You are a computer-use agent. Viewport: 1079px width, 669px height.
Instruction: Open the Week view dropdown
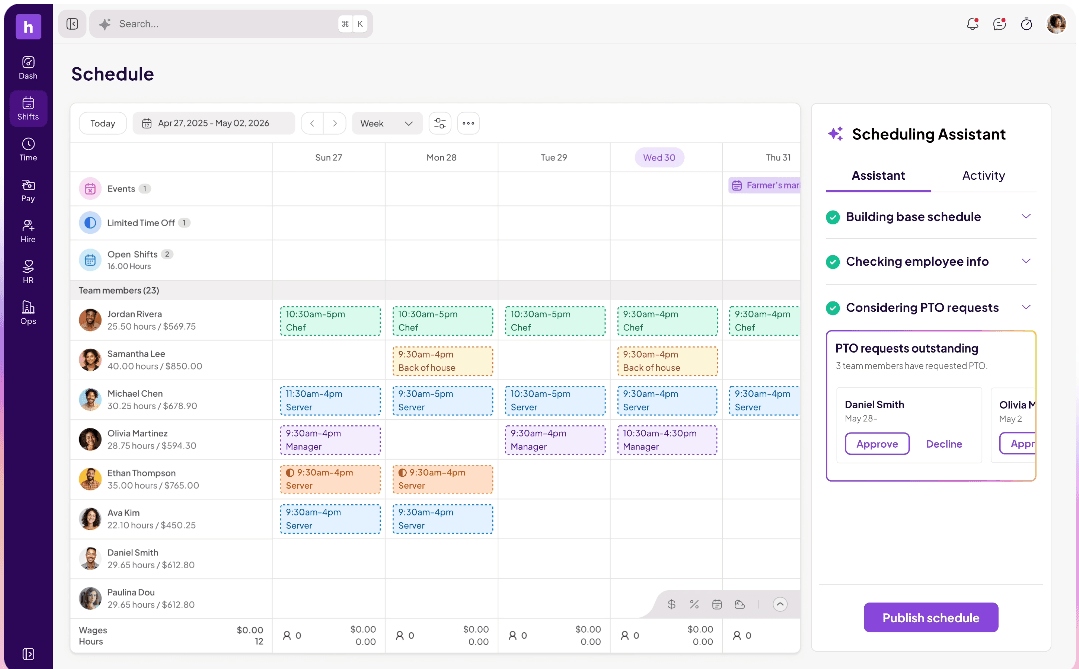coord(387,123)
